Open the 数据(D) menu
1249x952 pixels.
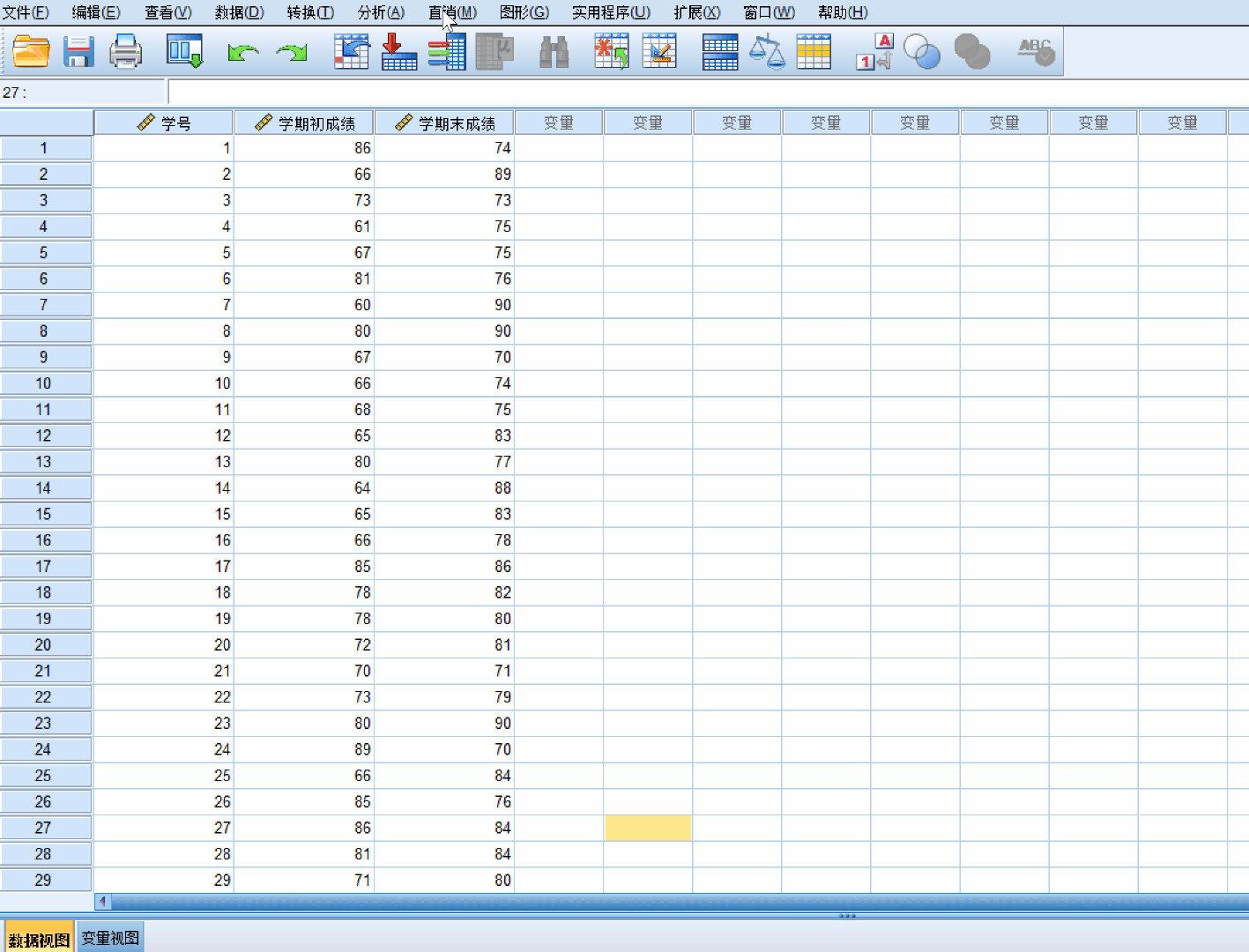pos(240,12)
